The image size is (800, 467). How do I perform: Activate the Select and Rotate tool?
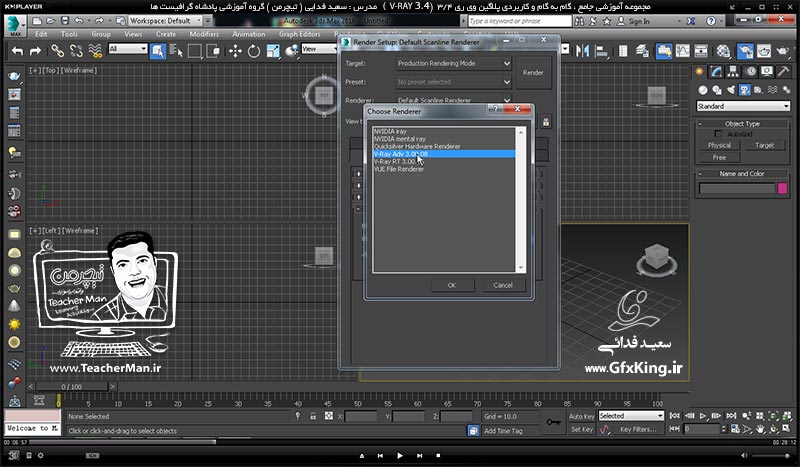tap(254, 51)
